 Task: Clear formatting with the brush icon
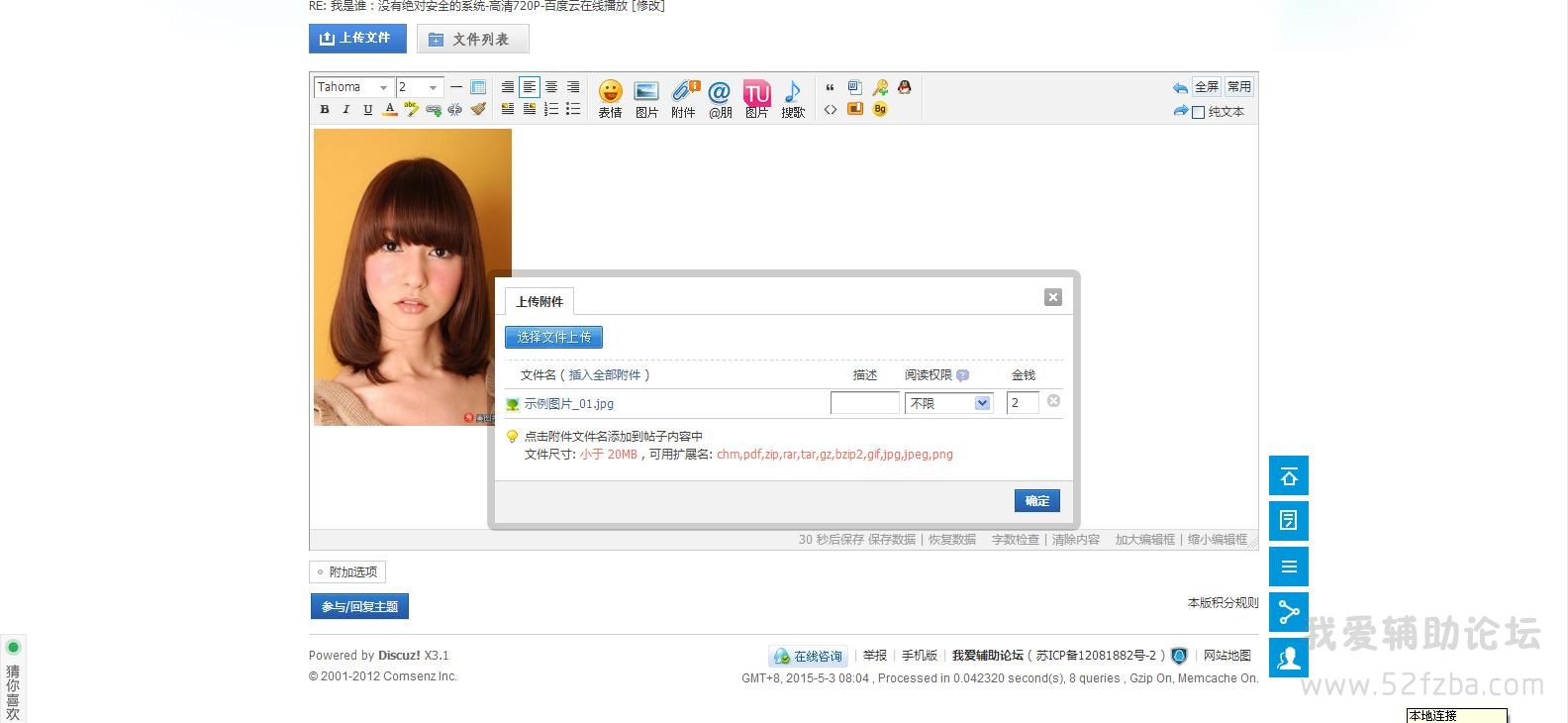pos(478,109)
